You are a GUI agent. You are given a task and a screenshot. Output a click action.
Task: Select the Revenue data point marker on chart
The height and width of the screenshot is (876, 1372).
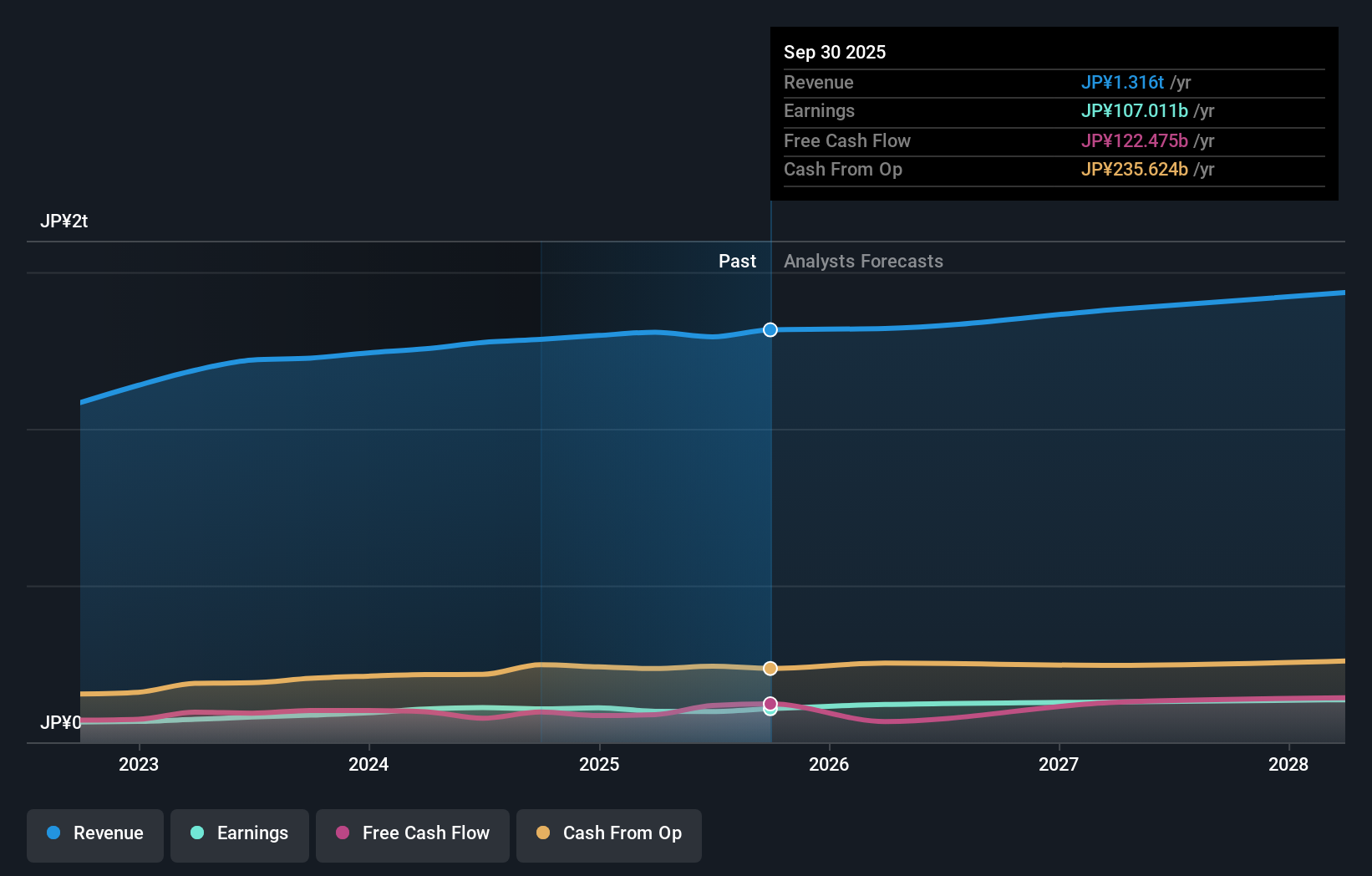(770, 329)
